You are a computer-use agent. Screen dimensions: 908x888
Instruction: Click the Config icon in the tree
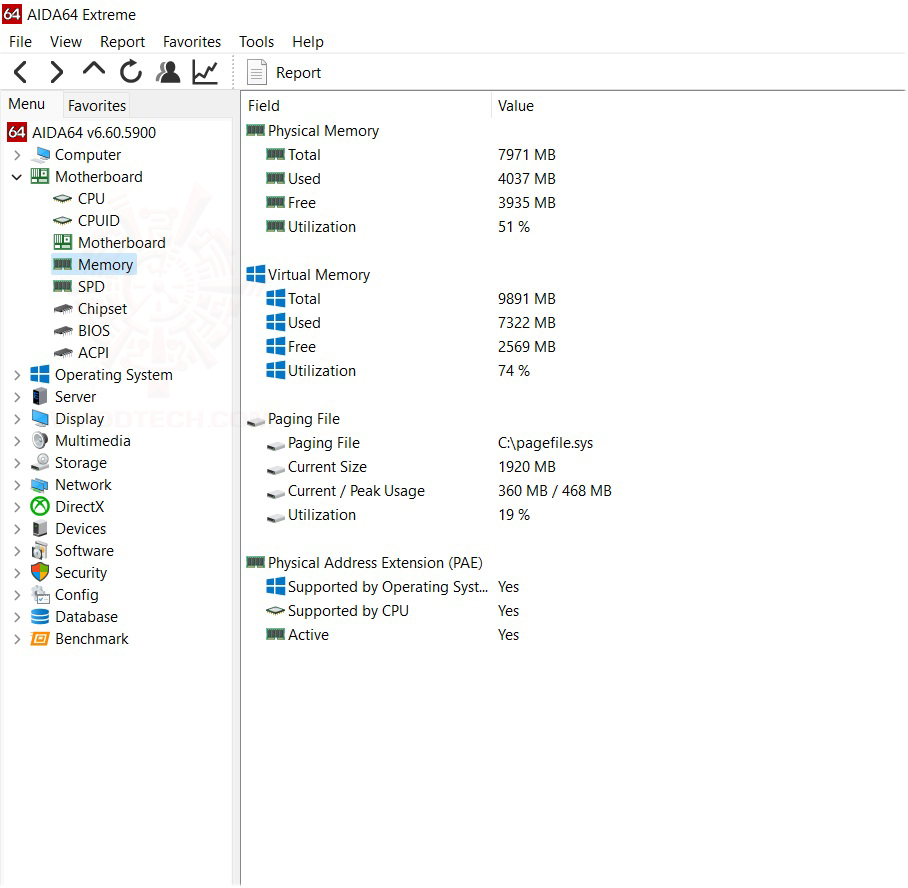point(41,594)
